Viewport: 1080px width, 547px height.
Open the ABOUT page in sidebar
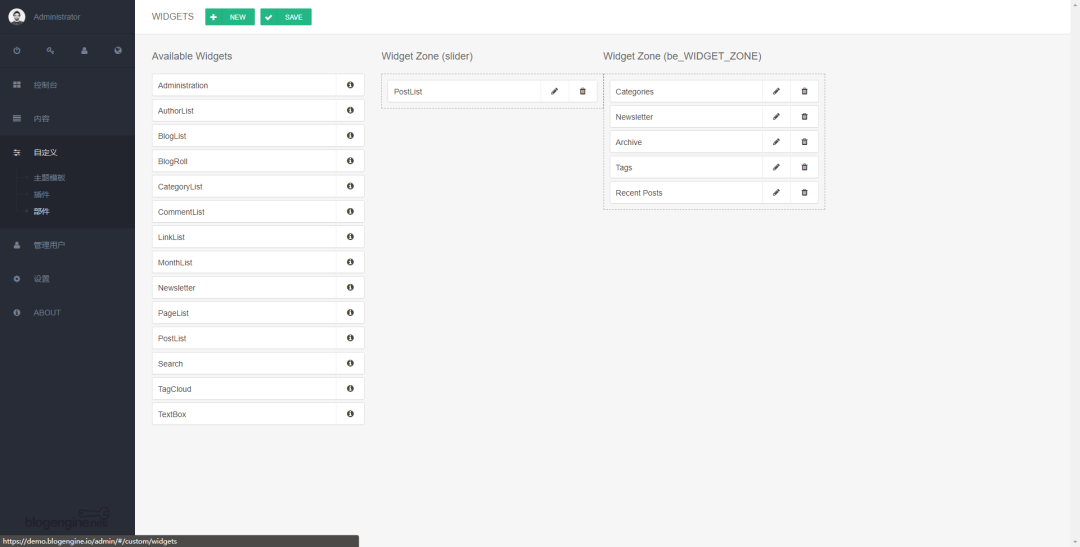[47, 313]
